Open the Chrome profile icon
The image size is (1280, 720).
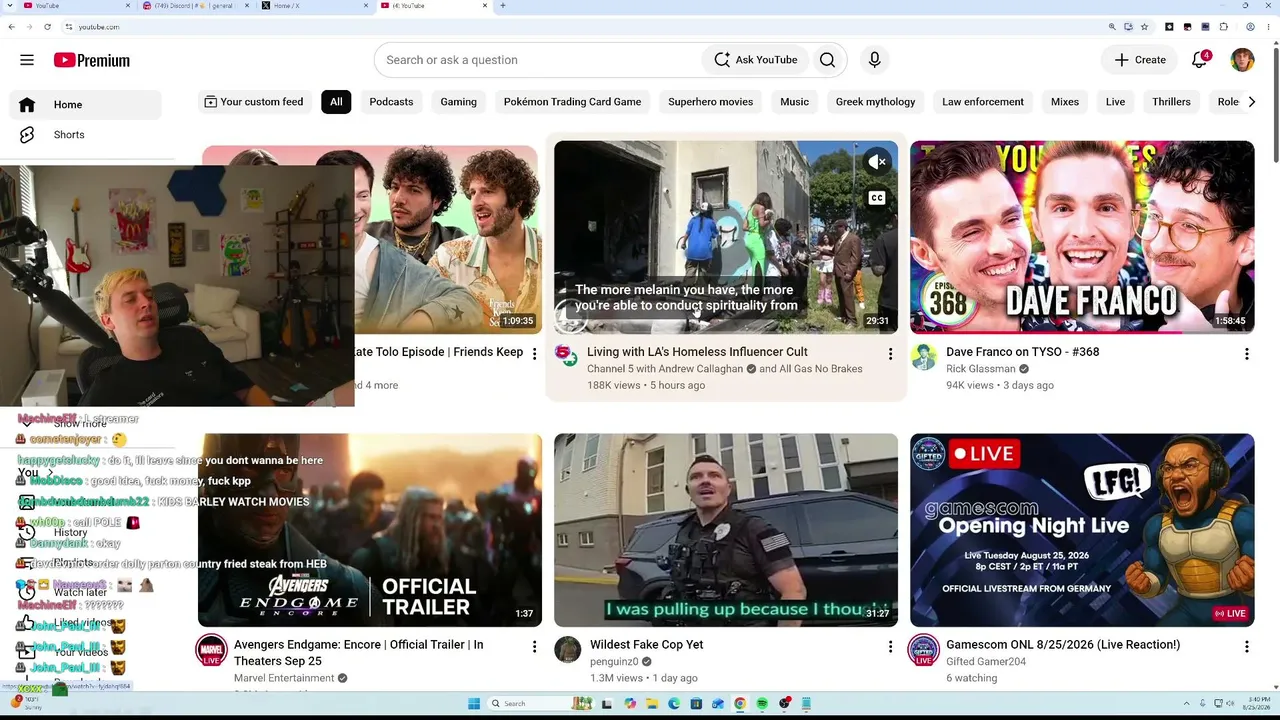tap(1250, 27)
